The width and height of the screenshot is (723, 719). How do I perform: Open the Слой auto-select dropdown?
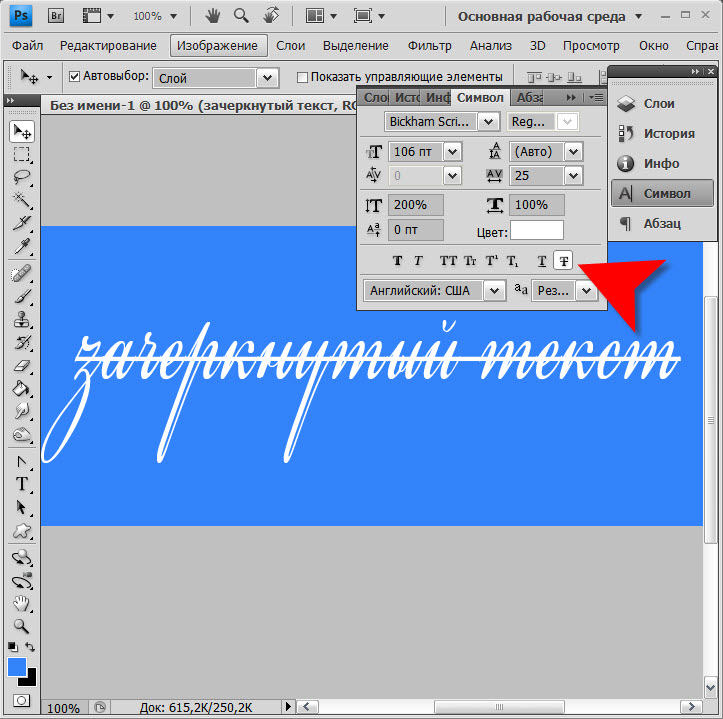pos(267,78)
